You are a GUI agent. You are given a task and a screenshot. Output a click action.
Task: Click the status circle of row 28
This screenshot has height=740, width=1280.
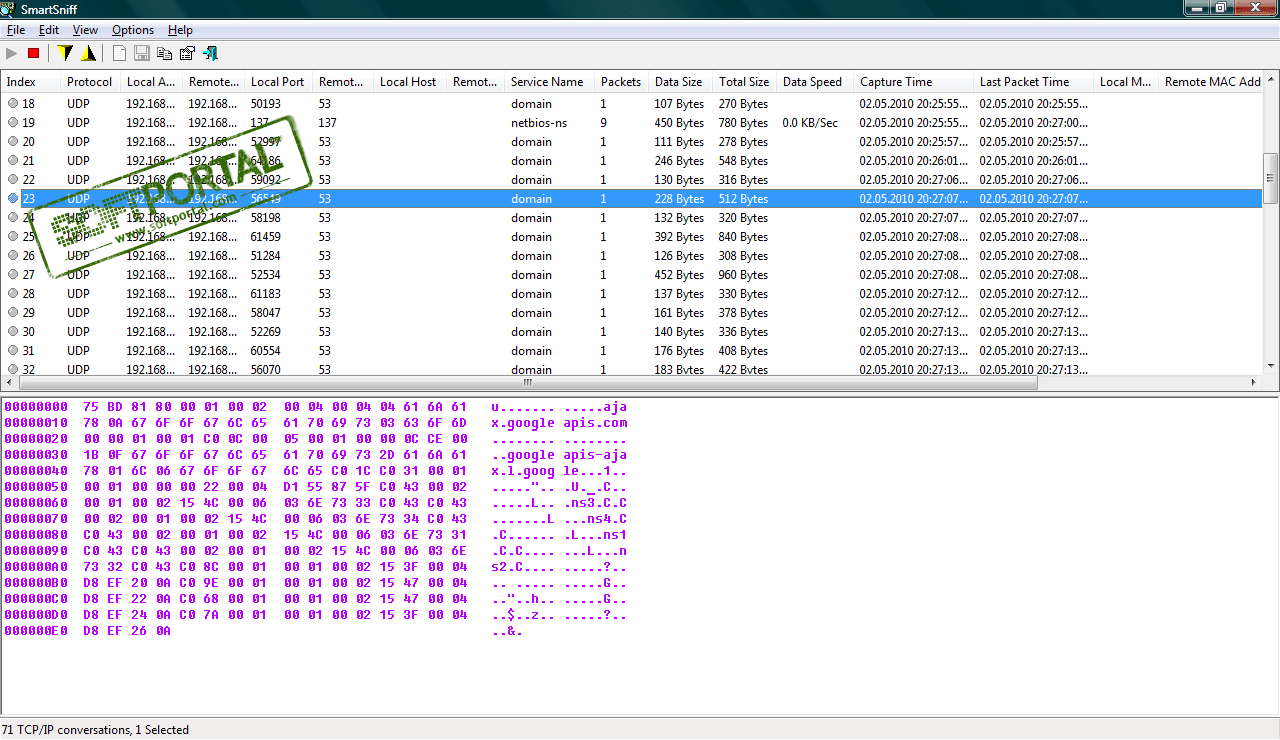coord(13,293)
